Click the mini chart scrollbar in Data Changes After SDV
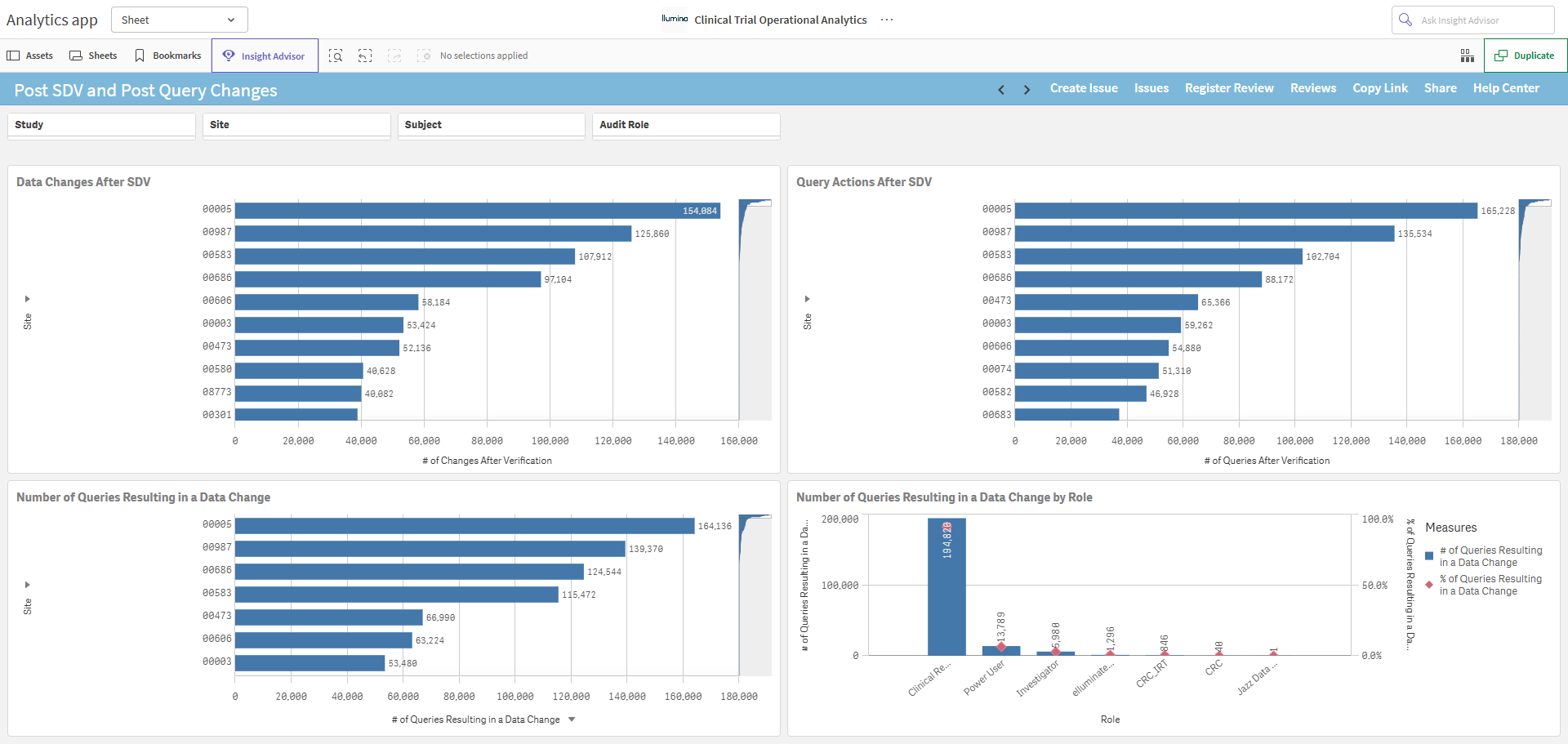1568x744 pixels. click(x=755, y=310)
